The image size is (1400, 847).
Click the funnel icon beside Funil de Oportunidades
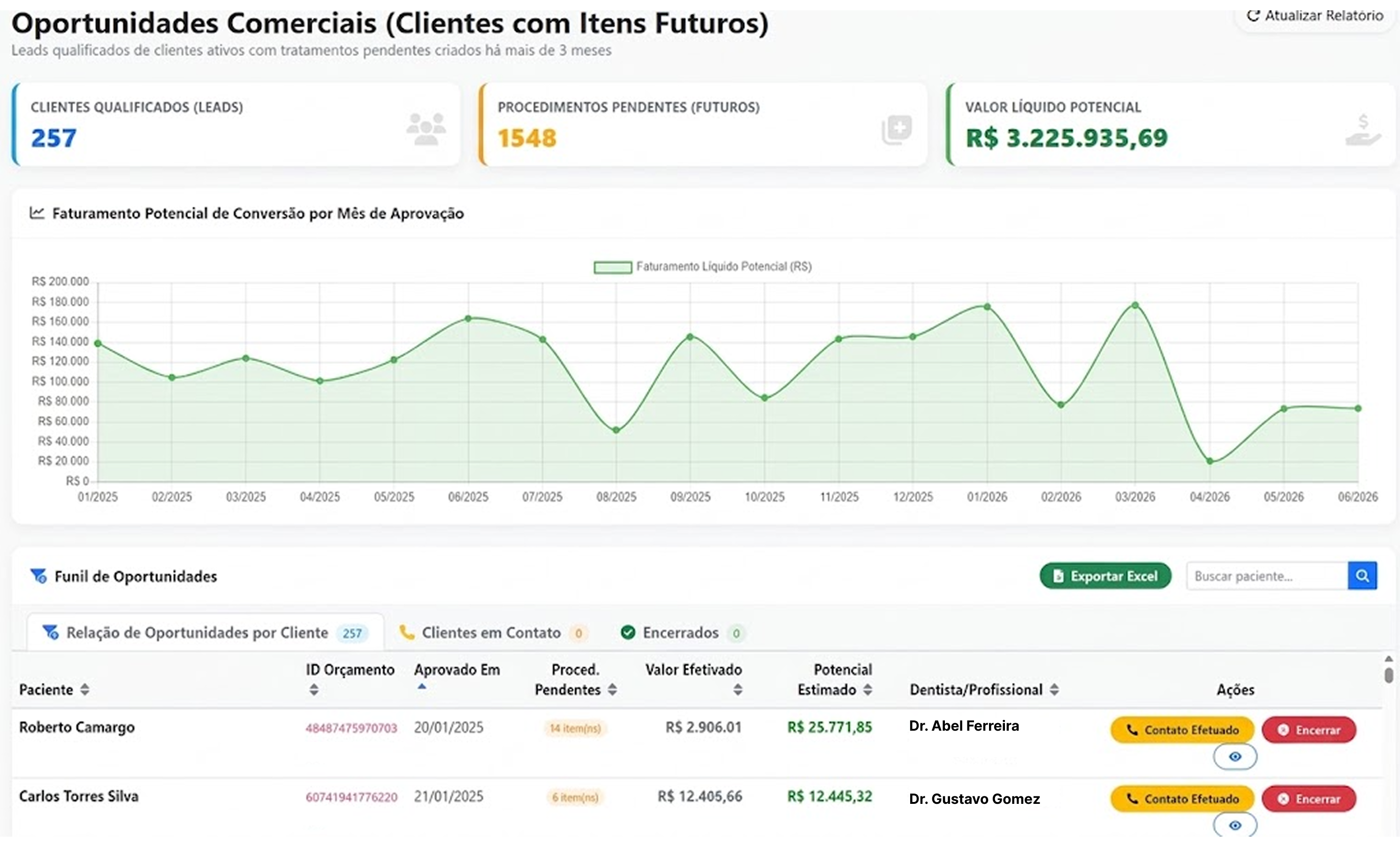pos(38,576)
